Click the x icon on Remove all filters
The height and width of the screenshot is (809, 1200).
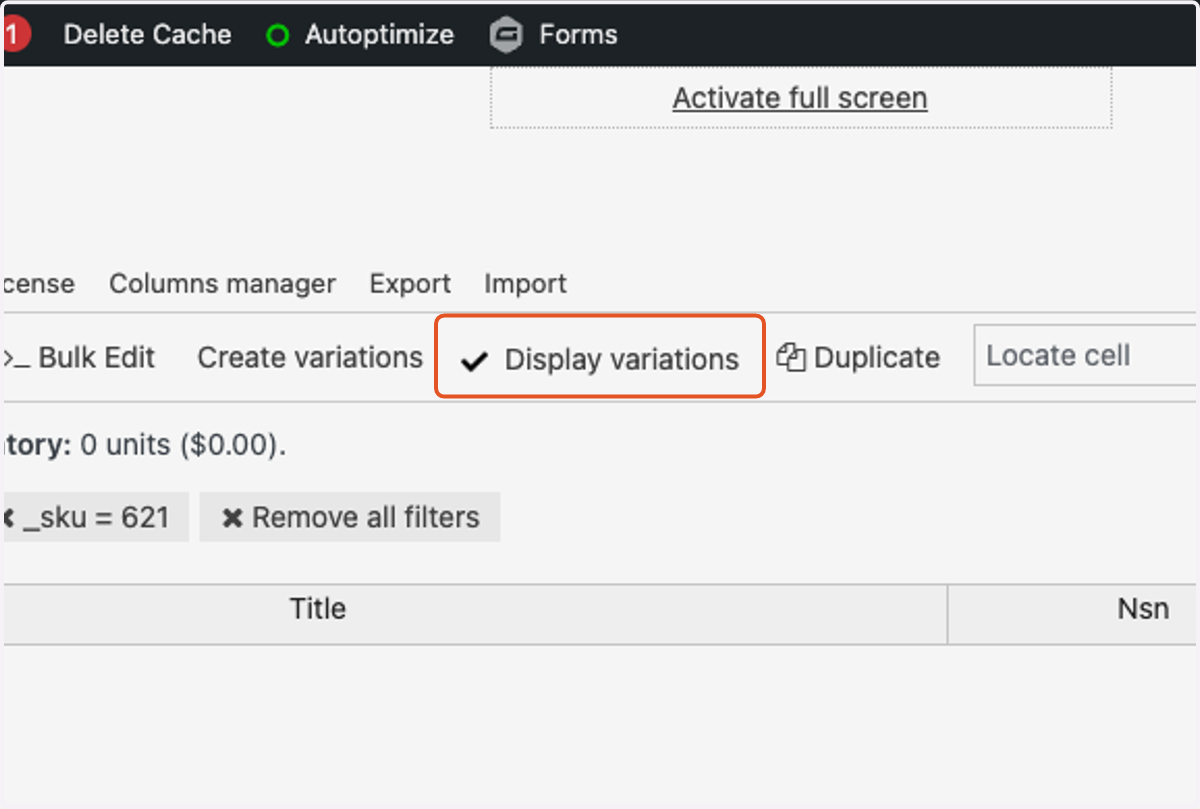232,518
